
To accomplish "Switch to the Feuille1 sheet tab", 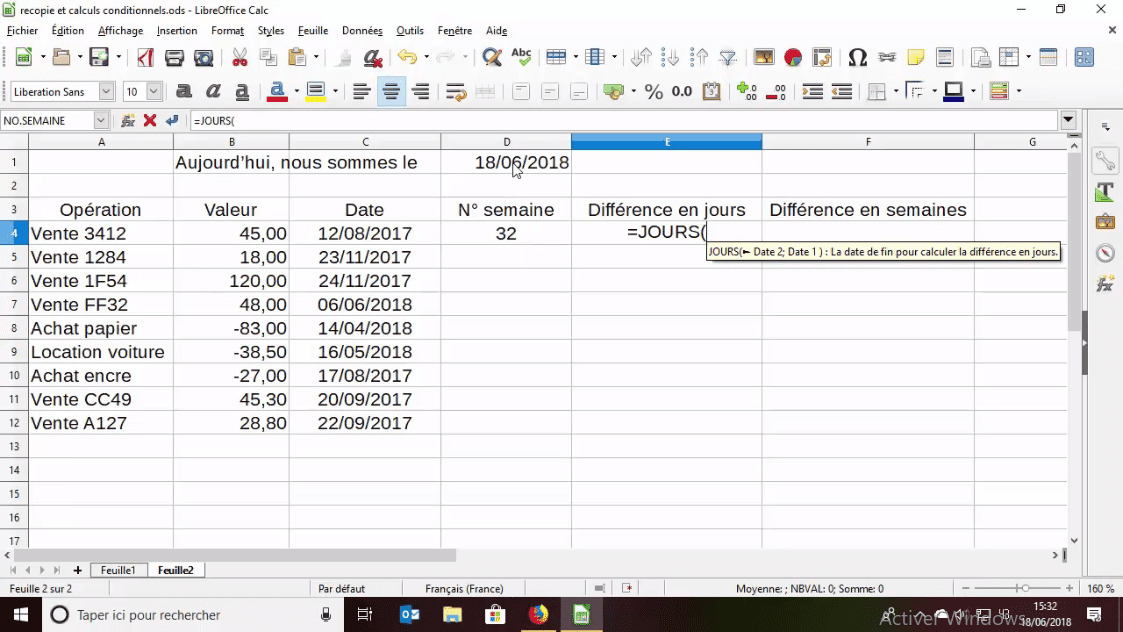I will (x=118, y=570).
